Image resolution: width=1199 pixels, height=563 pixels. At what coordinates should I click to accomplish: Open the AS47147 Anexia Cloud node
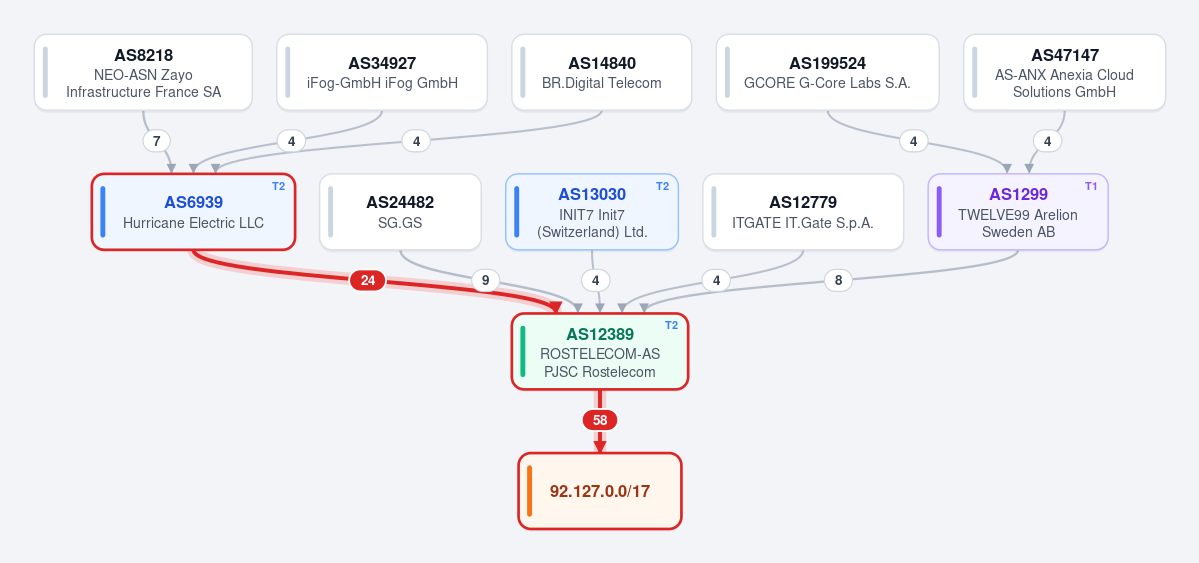point(1064,73)
